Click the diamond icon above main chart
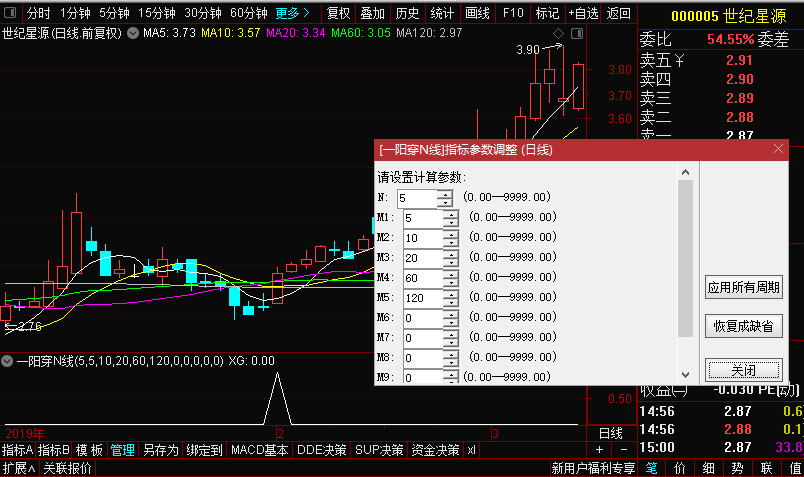Screen dimensions: 804x477 tap(558, 33)
